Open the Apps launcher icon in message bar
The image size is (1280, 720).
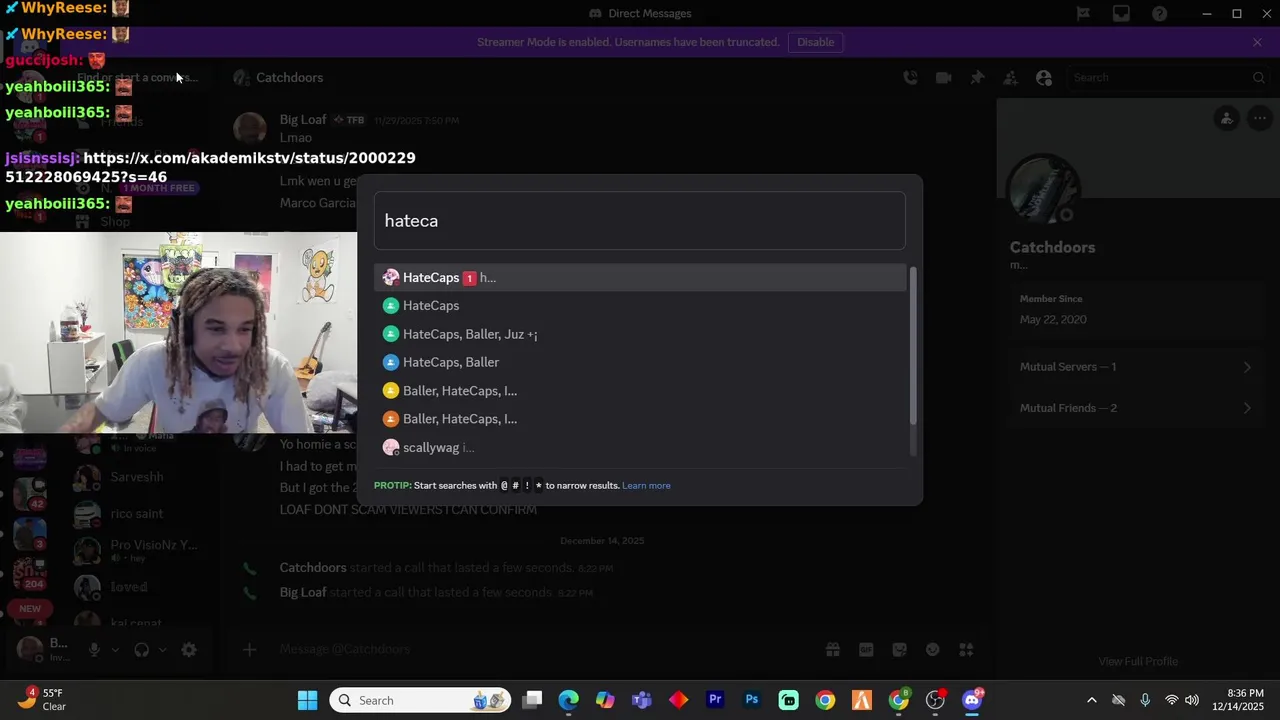click(x=966, y=650)
